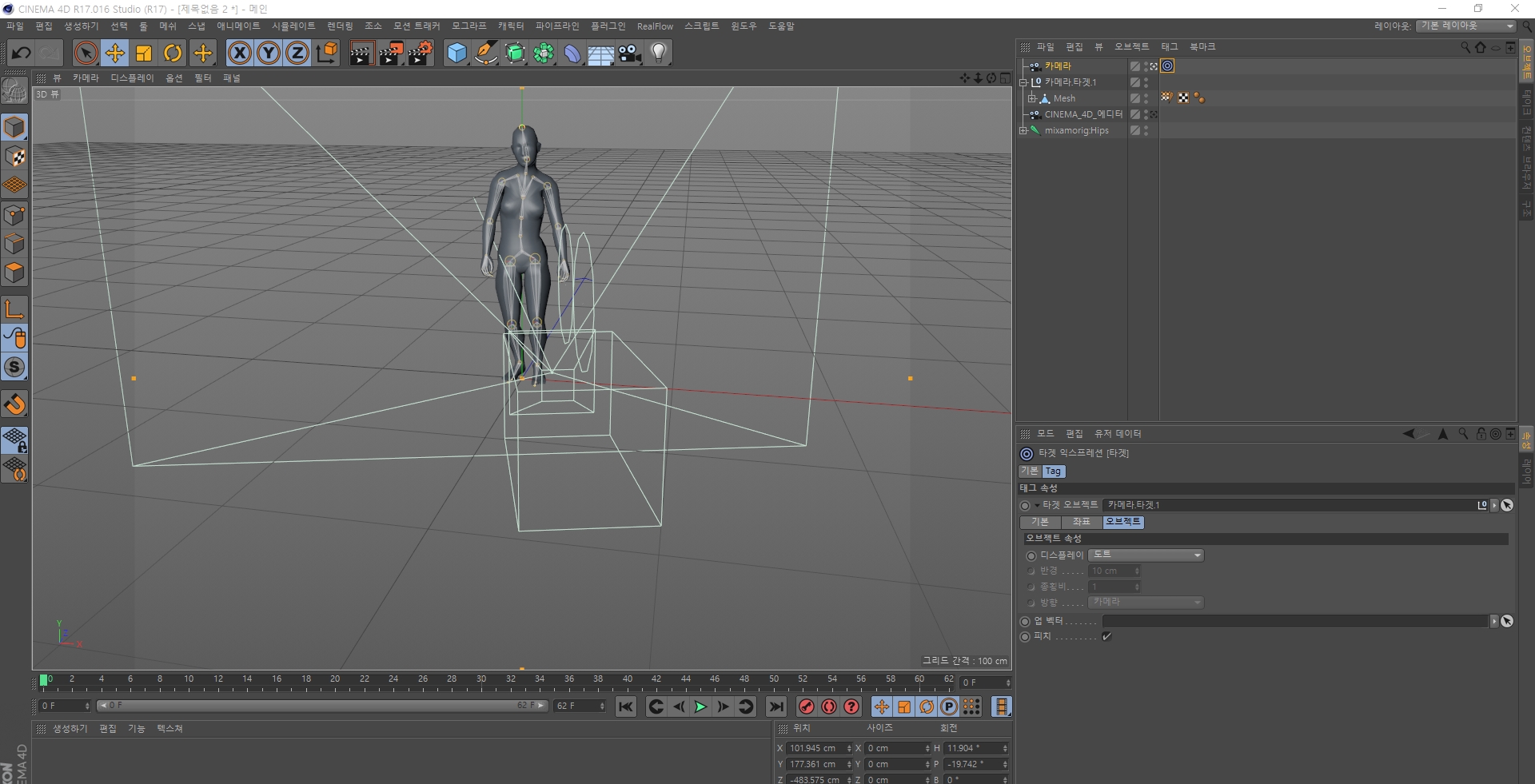The width and height of the screenshot is (1535, 784).
Task: Expand the mixamorig:Hips tree node
Action: click(1023, 130)
